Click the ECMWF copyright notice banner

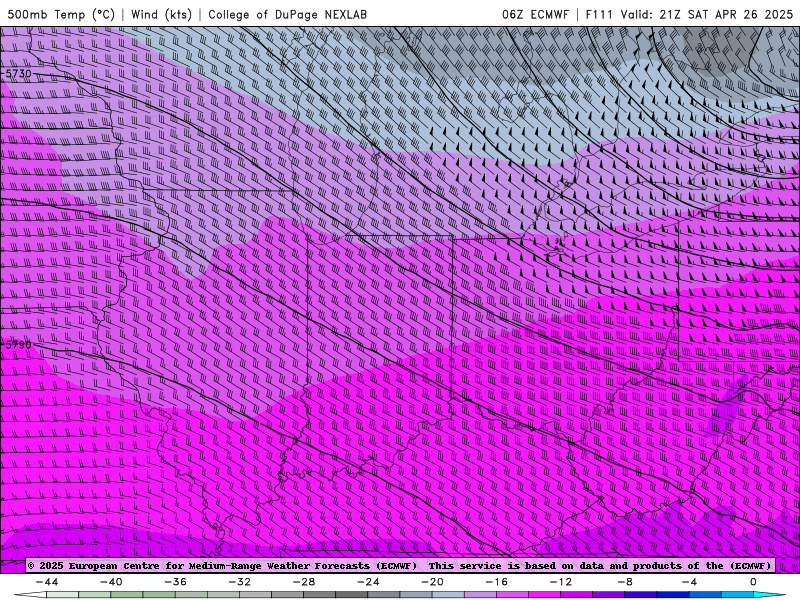coord(400,565)
